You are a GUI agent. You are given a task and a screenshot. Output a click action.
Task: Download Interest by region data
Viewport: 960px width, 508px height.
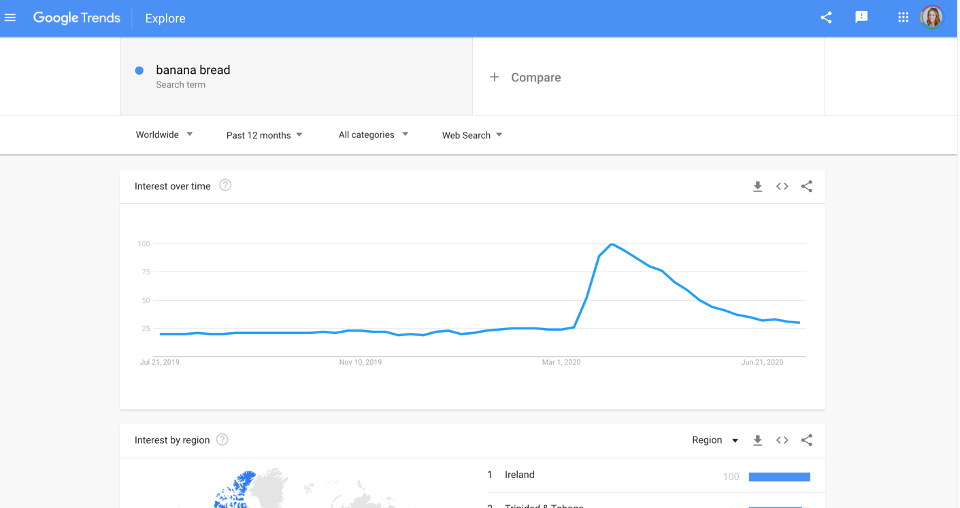[758, 440]
